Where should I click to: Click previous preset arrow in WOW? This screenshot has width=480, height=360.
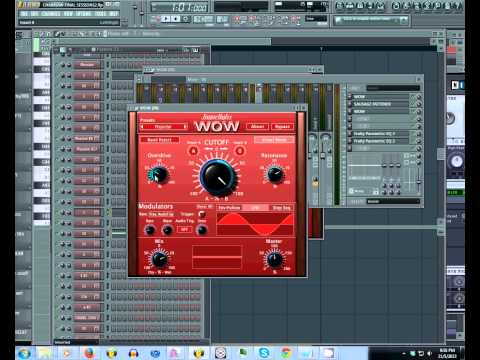coord(142,127)
